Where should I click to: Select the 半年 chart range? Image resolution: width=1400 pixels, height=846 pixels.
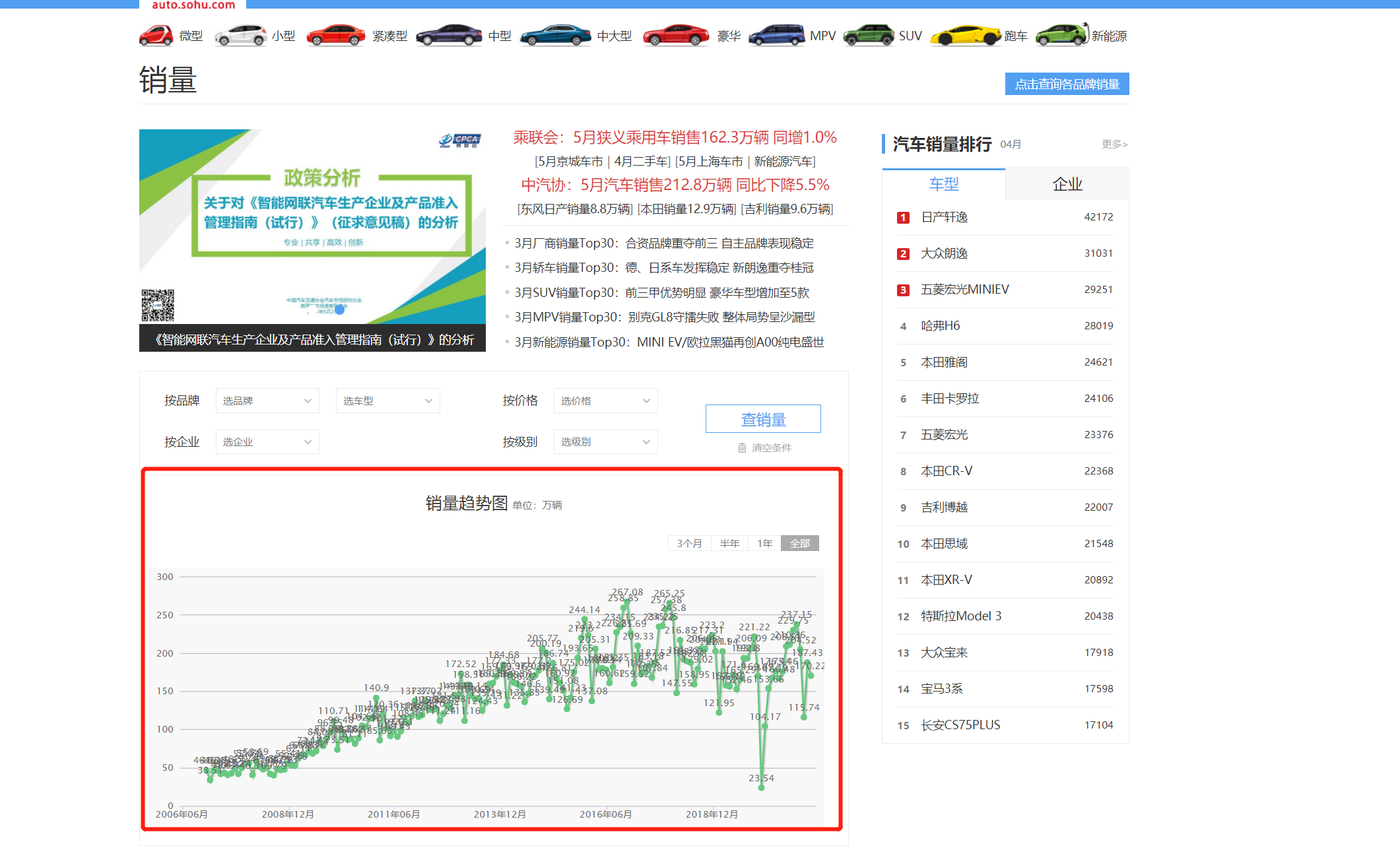(x=729, y=543)
